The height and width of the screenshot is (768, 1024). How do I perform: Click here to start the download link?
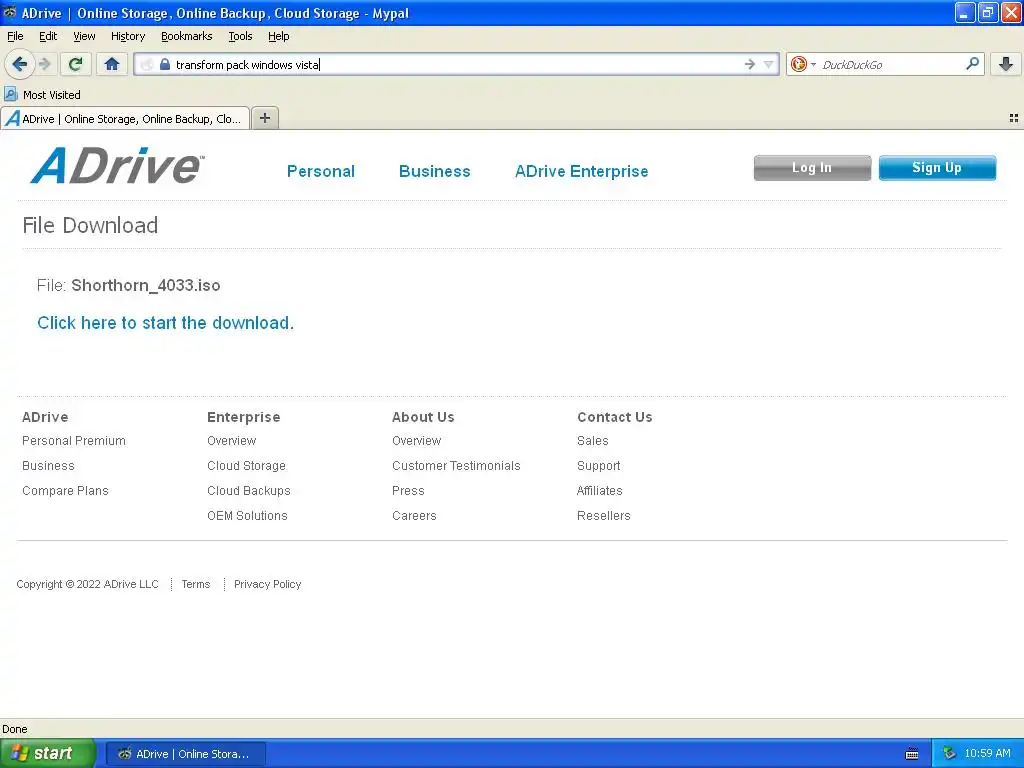point(165,323)
